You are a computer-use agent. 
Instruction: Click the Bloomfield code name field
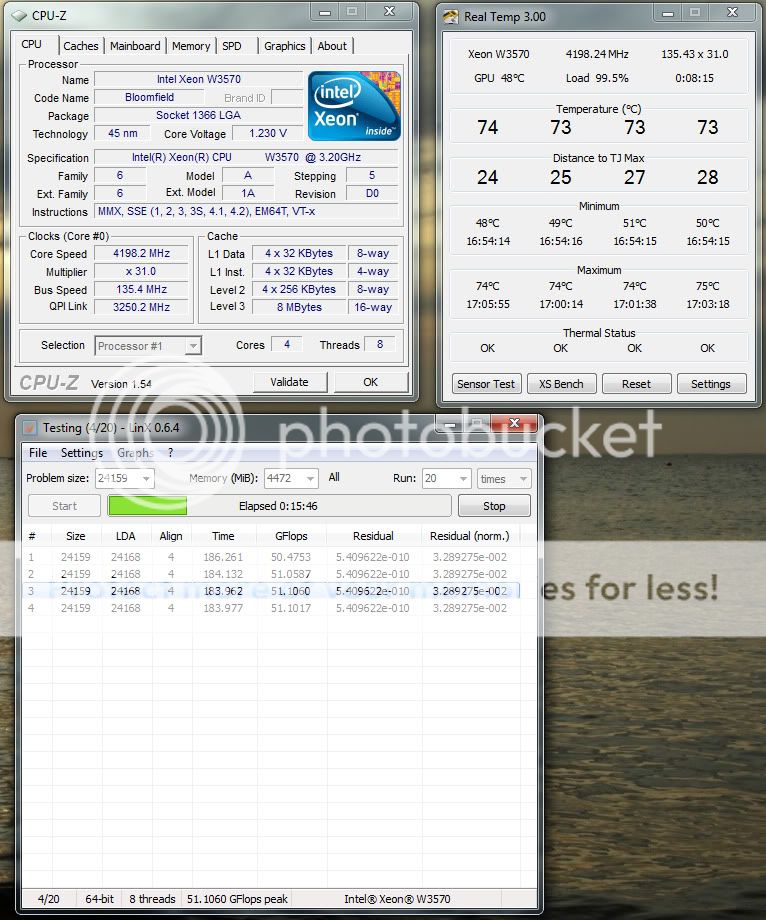tap(149, 97)
